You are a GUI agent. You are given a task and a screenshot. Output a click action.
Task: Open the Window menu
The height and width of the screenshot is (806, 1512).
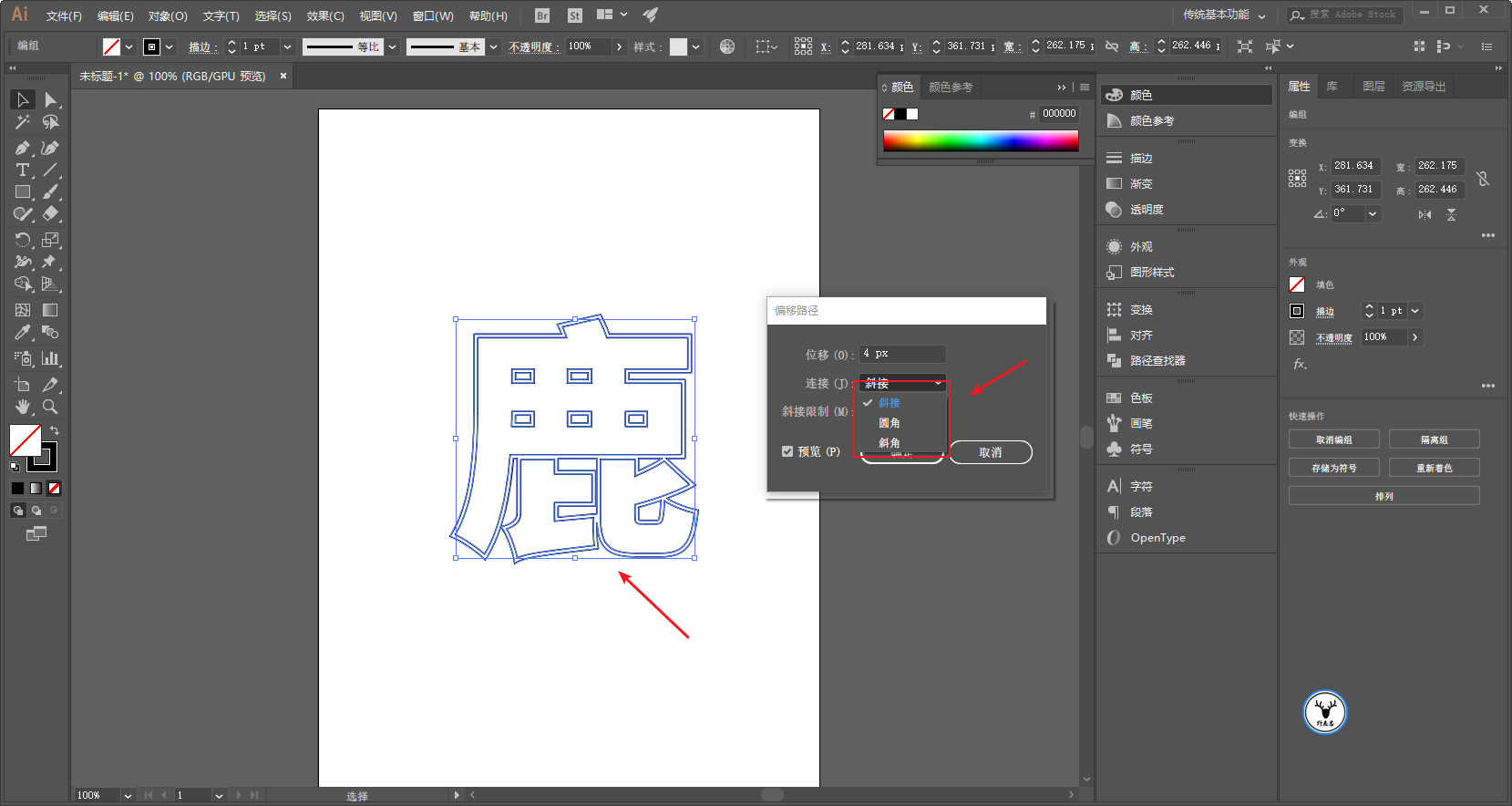point(433,16)
